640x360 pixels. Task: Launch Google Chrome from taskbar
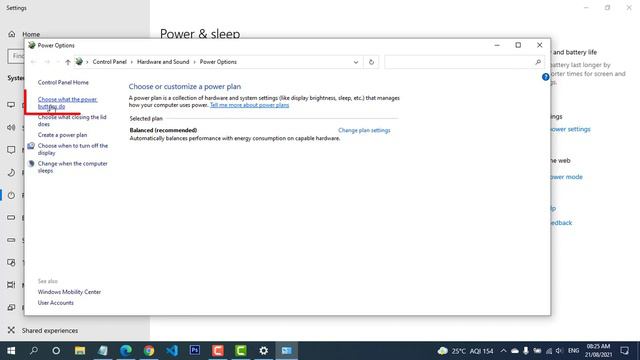click(x=149, y=351)
